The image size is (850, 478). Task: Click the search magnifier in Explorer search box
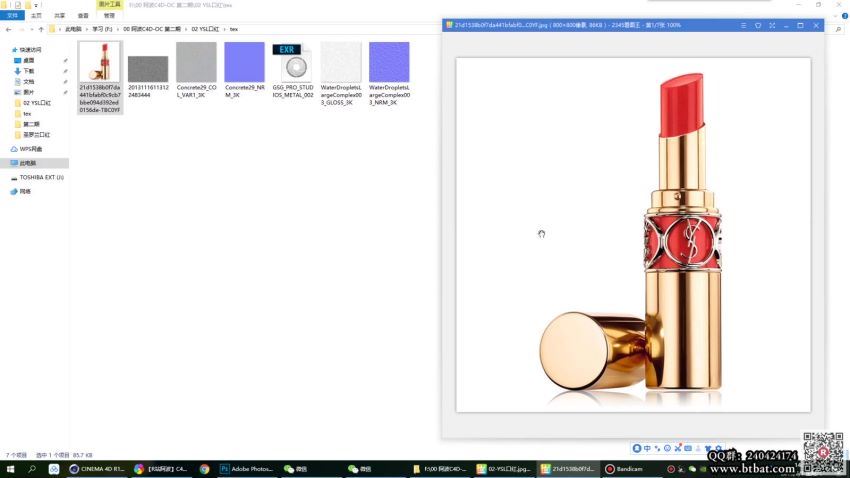pyautogui.click(x=838, y=29)
